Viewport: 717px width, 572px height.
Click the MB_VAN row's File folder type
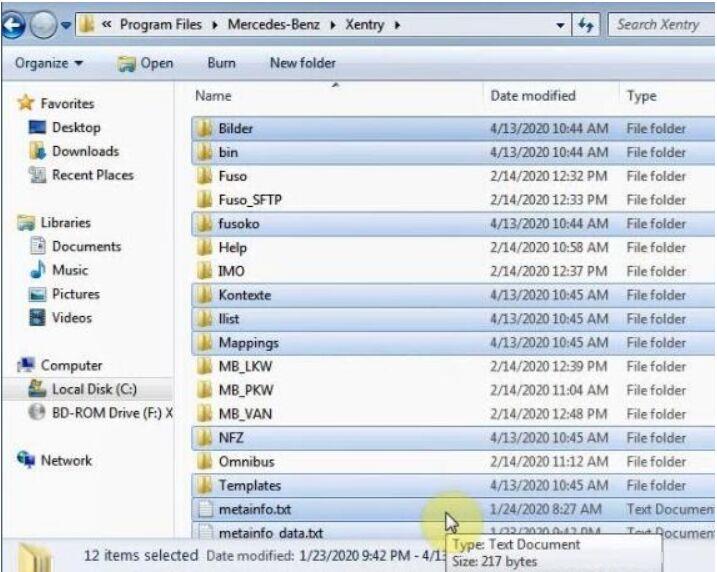click(x=656, y=414)
